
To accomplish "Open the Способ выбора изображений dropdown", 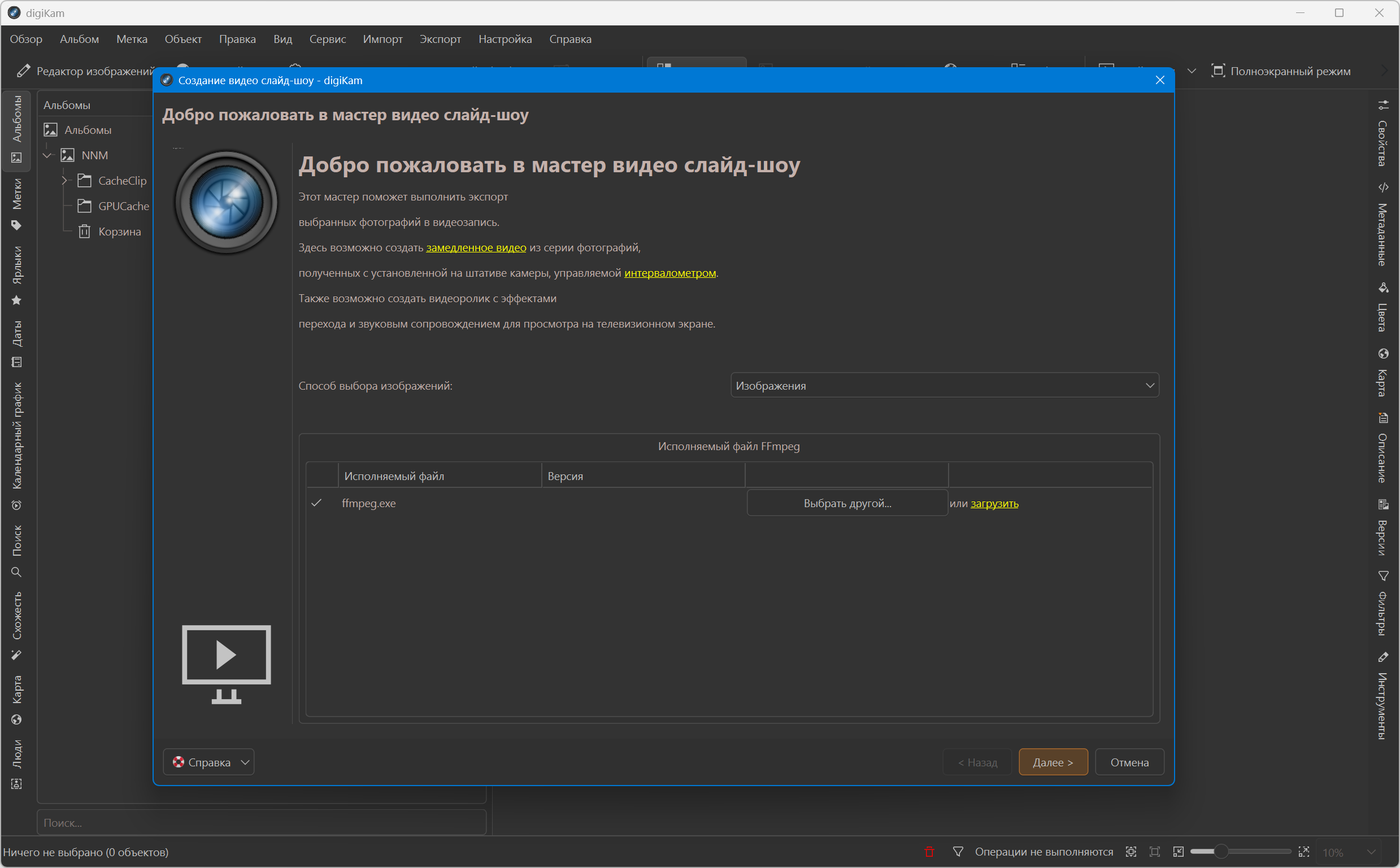I will pos(944,386).
